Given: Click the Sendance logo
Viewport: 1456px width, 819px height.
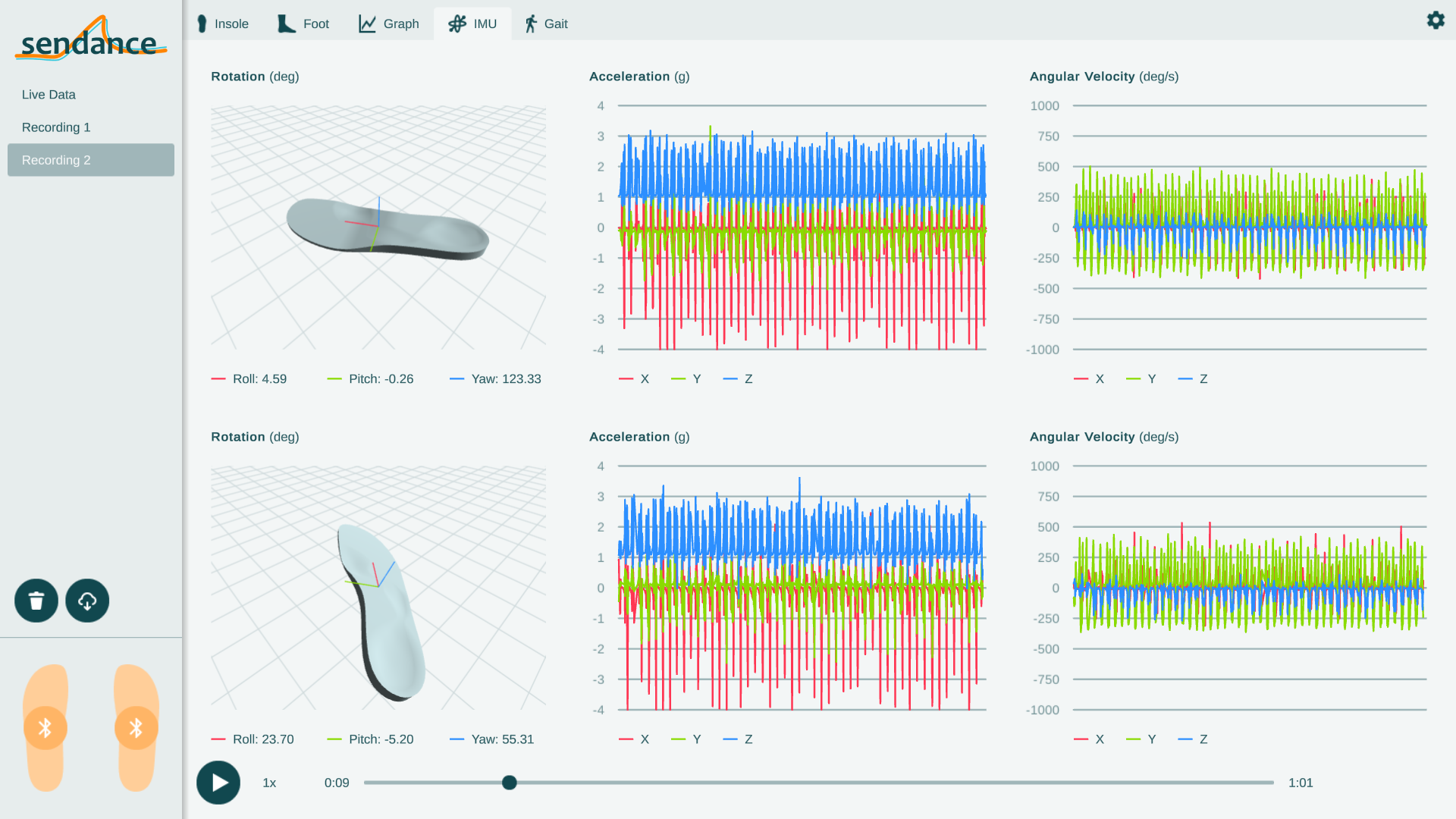Looking at the screenshot, I should tap(91, 38).
